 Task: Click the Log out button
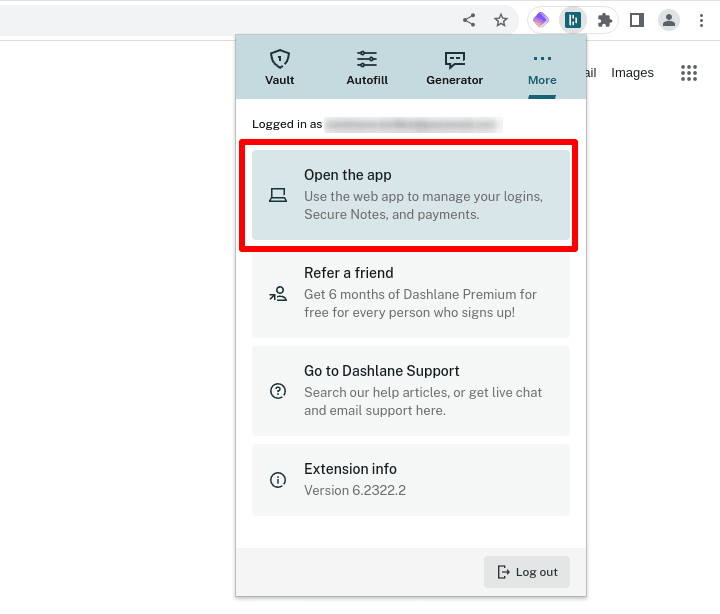(527, 572)
